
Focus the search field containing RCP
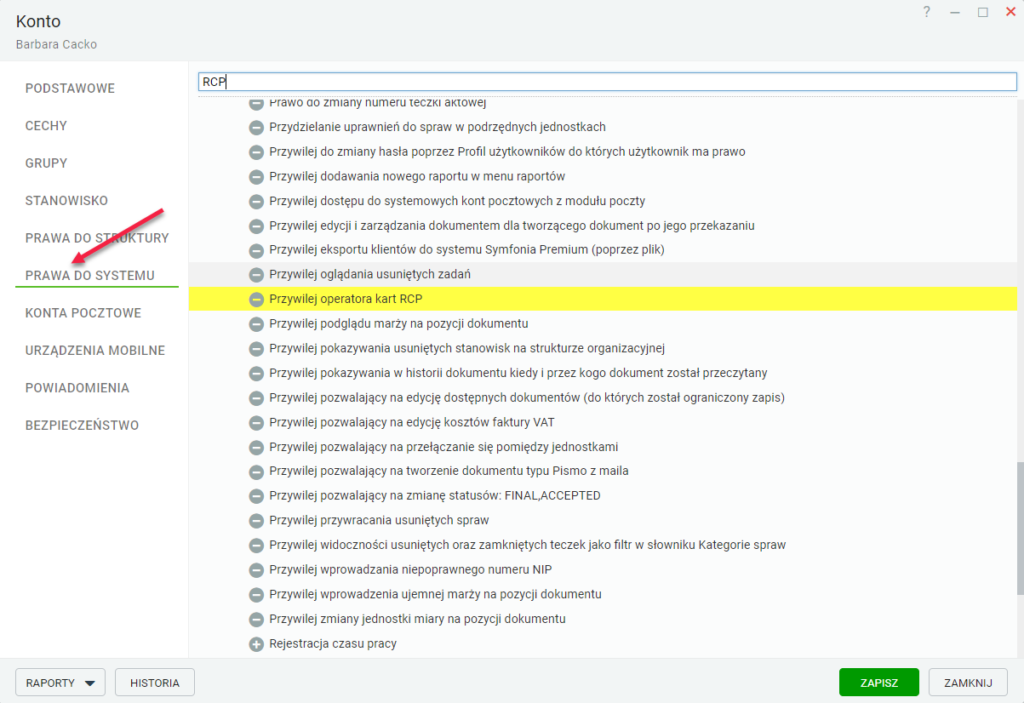607,82
